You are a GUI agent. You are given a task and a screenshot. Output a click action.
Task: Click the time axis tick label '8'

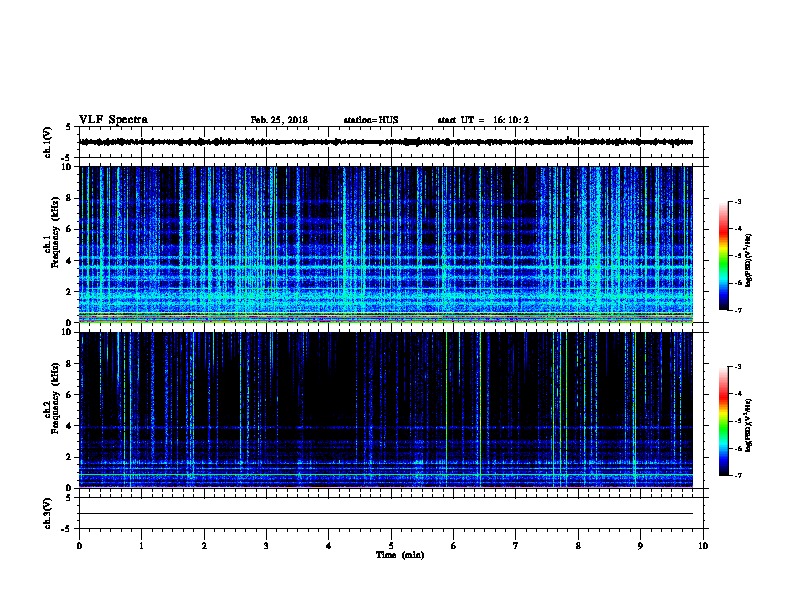click(x=578, y=546)
